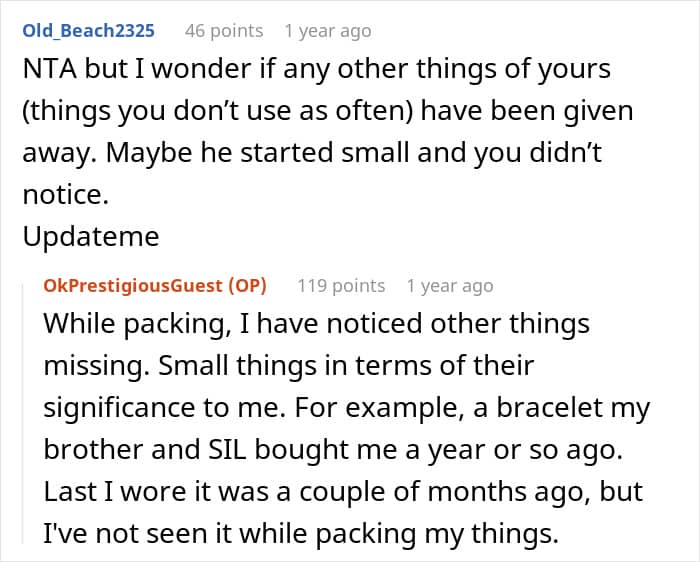Image resolution: width=700 pixels, height=562 pixels.
Task: Click the phrase "While packing"
Action: [111, 325]
